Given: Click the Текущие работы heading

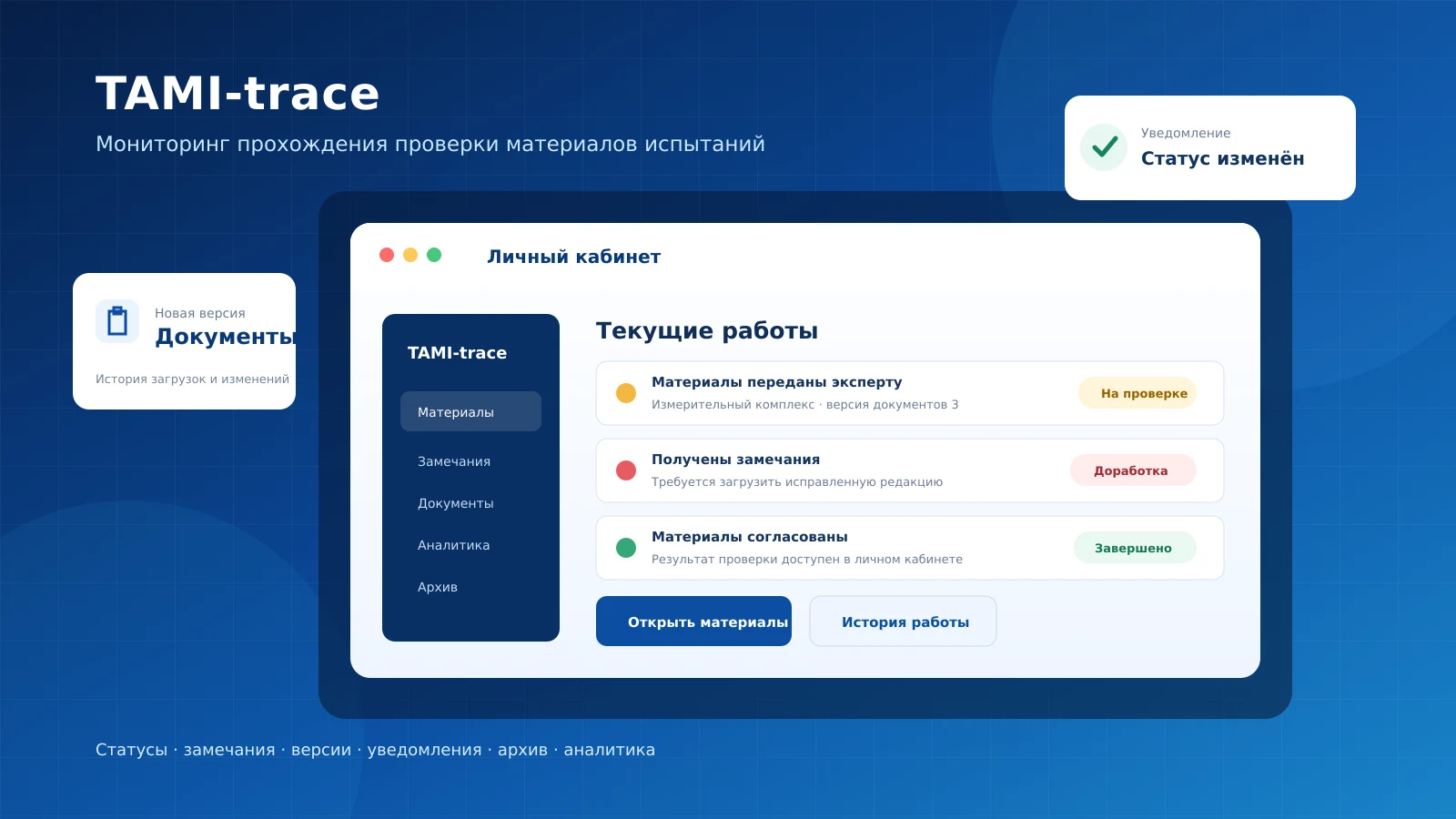Looking at the screenshot, I should (x=707, y=330).
